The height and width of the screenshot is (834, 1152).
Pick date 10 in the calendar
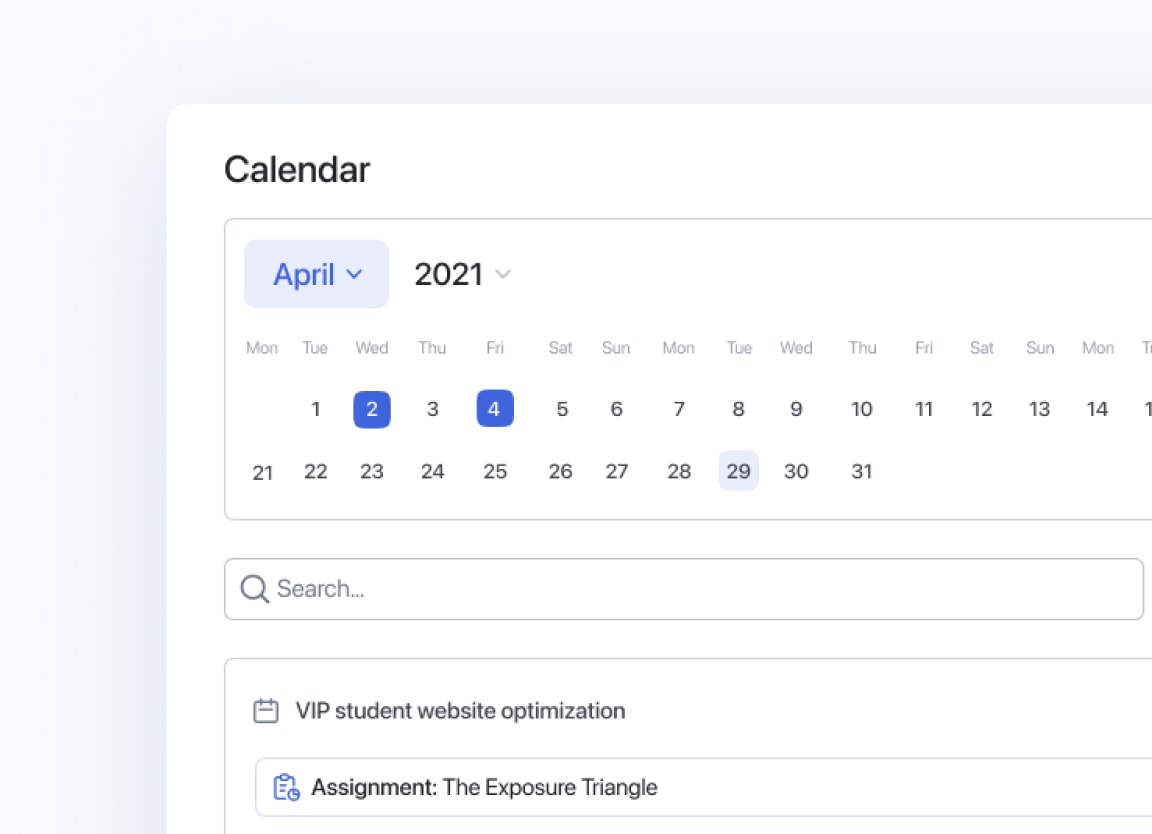(862, 409)
